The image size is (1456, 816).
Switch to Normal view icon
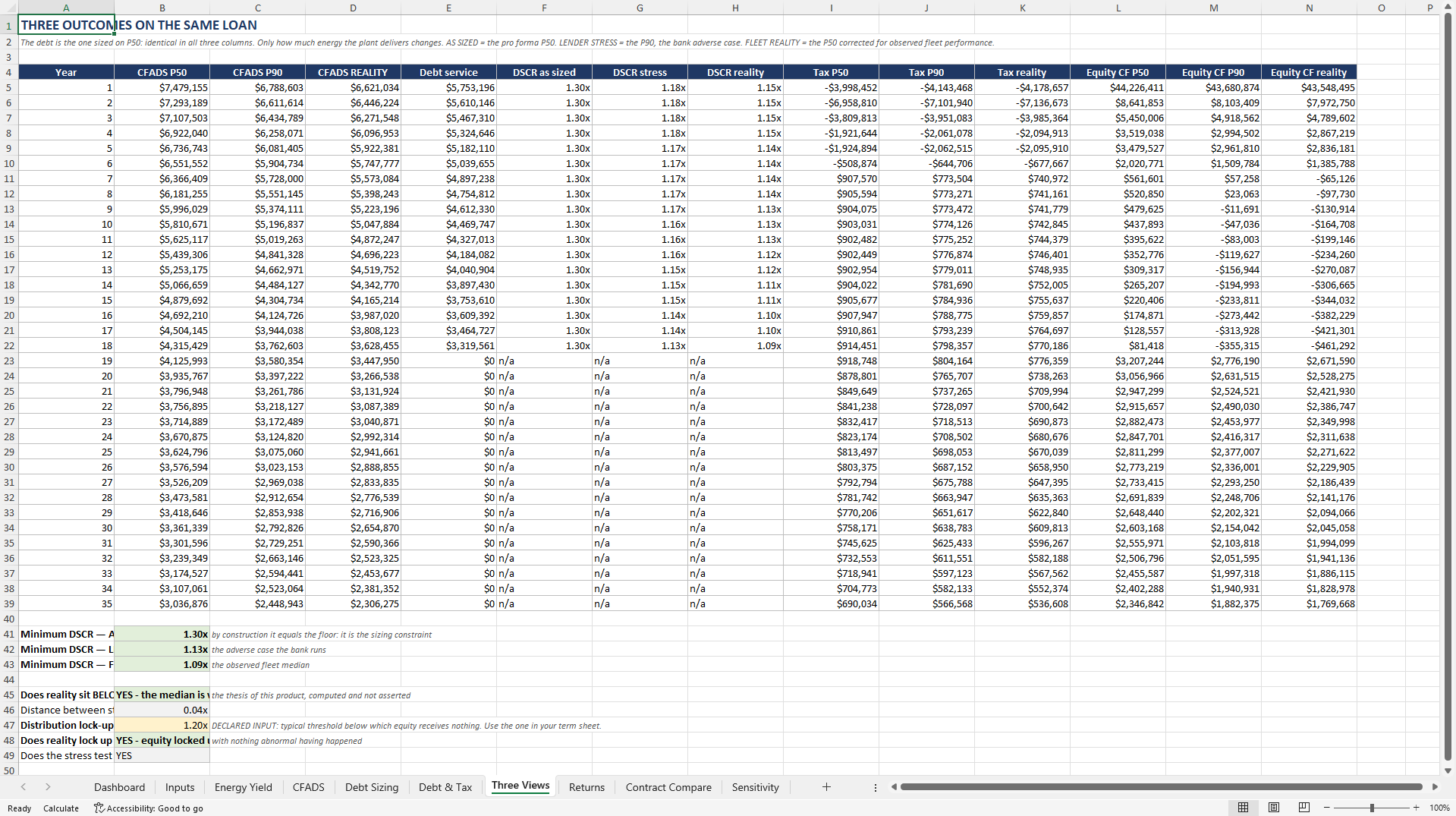(1243, 808)
